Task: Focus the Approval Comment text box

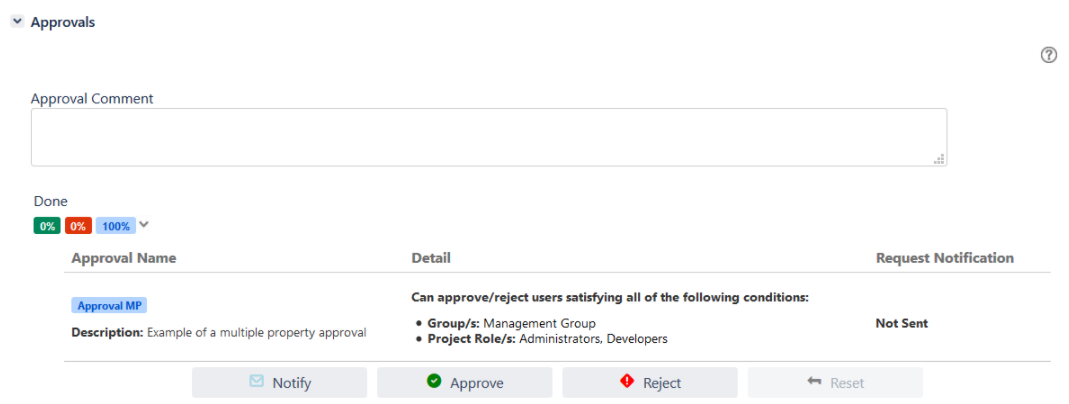Action: click(488, 137)
